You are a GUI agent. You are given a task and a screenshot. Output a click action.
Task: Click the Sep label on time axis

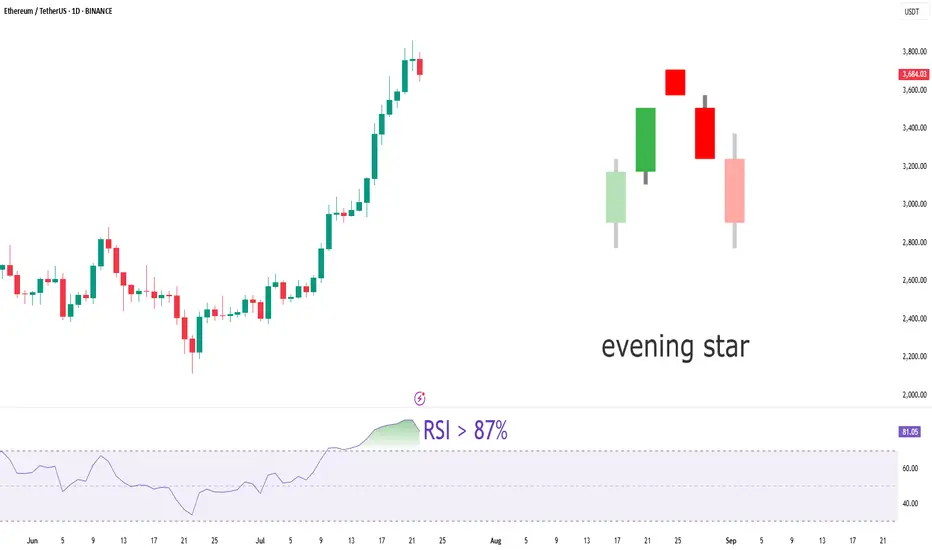click(x=731, y=540)
